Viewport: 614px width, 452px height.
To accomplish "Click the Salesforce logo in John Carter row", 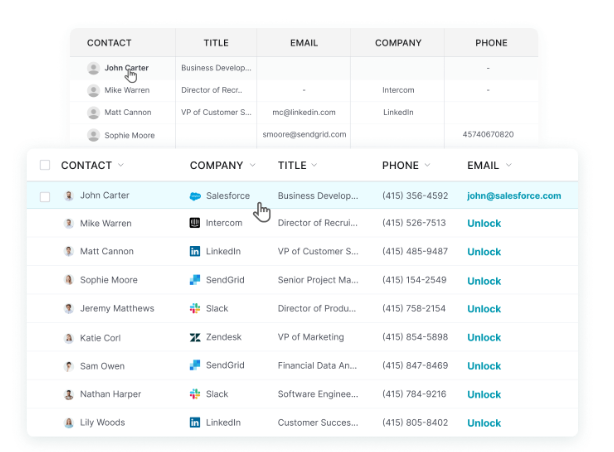I will (x=195, y=196).
